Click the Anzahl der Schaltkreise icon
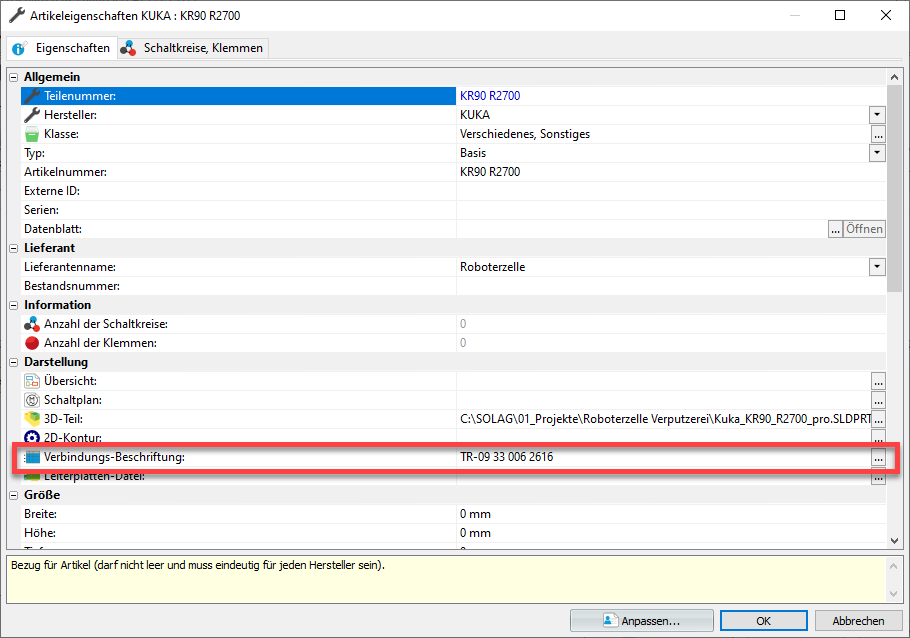The image size is (910, 638). coord(32,324)
